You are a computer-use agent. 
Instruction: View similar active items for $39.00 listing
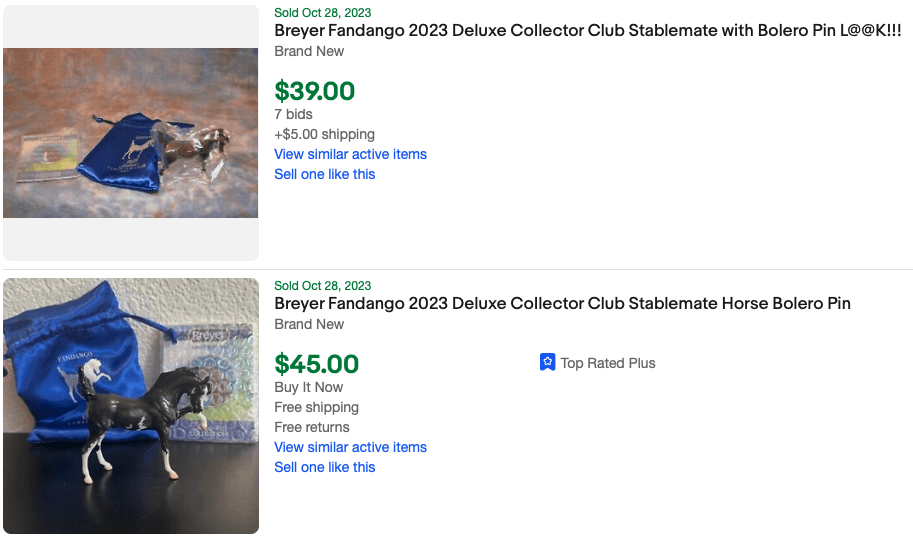pos(350,154)
